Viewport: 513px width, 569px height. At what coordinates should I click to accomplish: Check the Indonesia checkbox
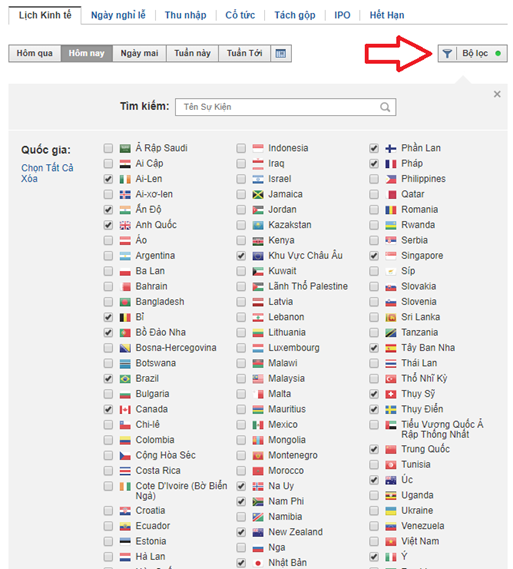[241, 148]
